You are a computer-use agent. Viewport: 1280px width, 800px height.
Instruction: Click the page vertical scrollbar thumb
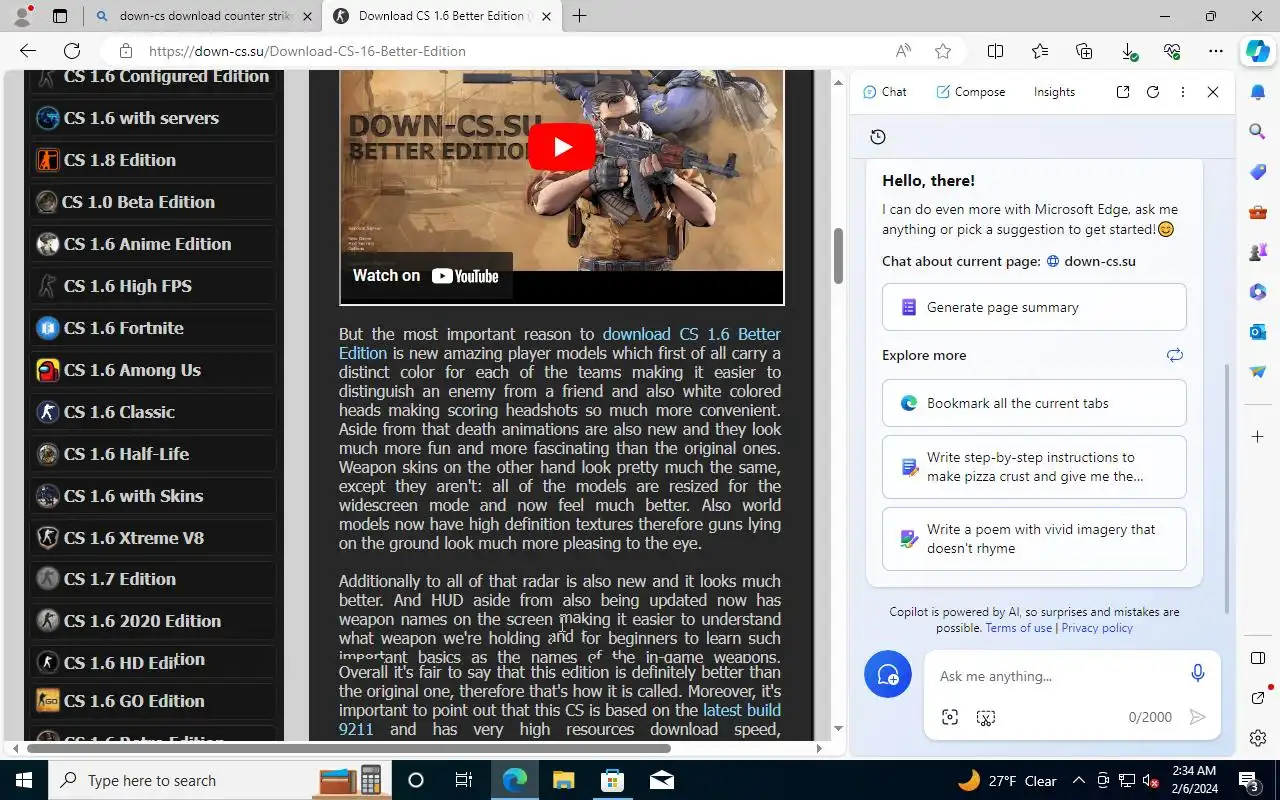(x=838, y=257)
